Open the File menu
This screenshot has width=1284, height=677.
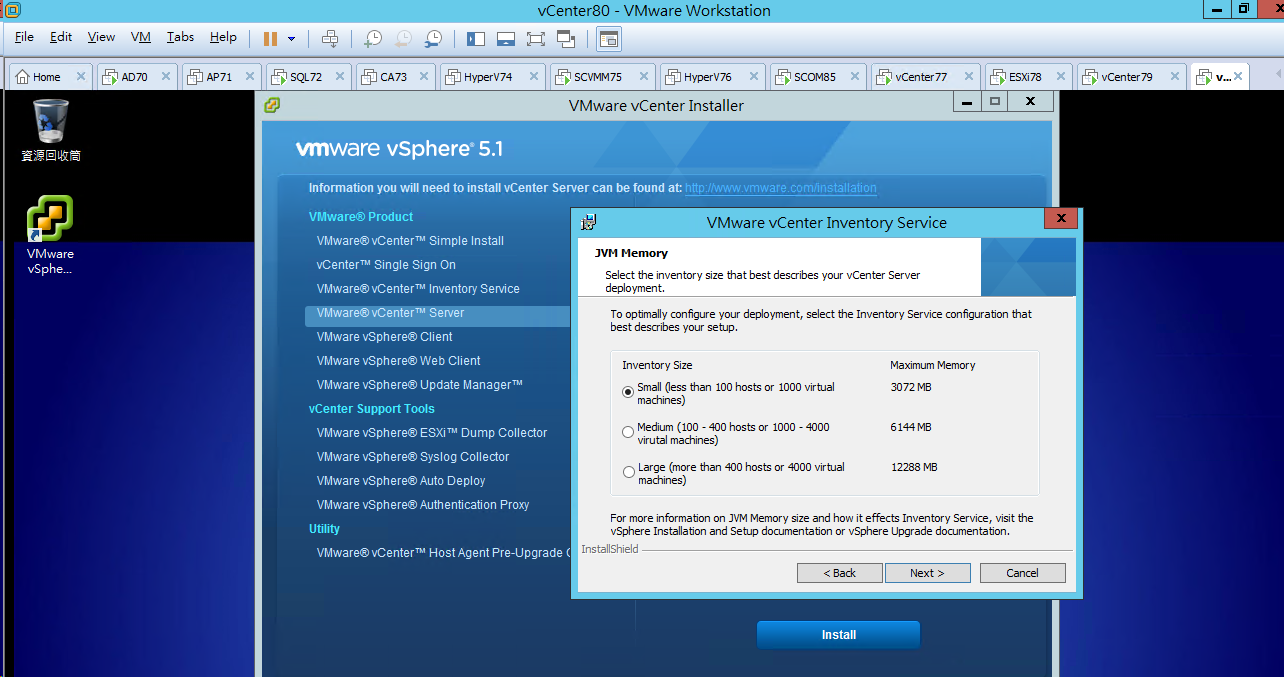tap(25, 37)
